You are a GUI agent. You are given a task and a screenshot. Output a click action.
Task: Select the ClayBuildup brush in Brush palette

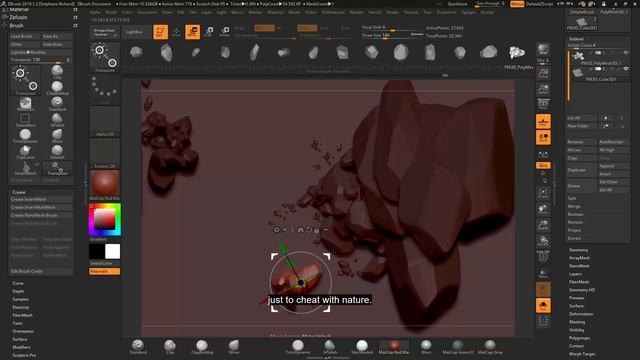coord(57,88)
